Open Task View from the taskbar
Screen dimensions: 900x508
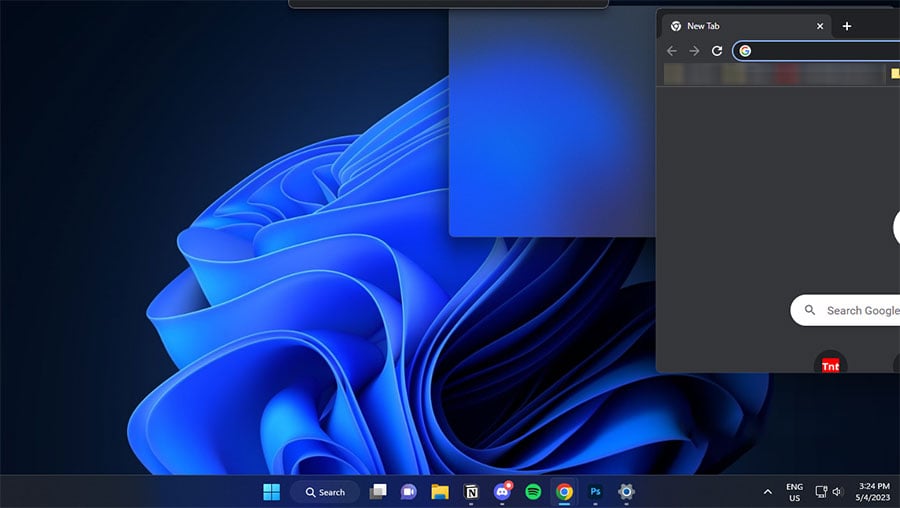click(x=378, y=492)
